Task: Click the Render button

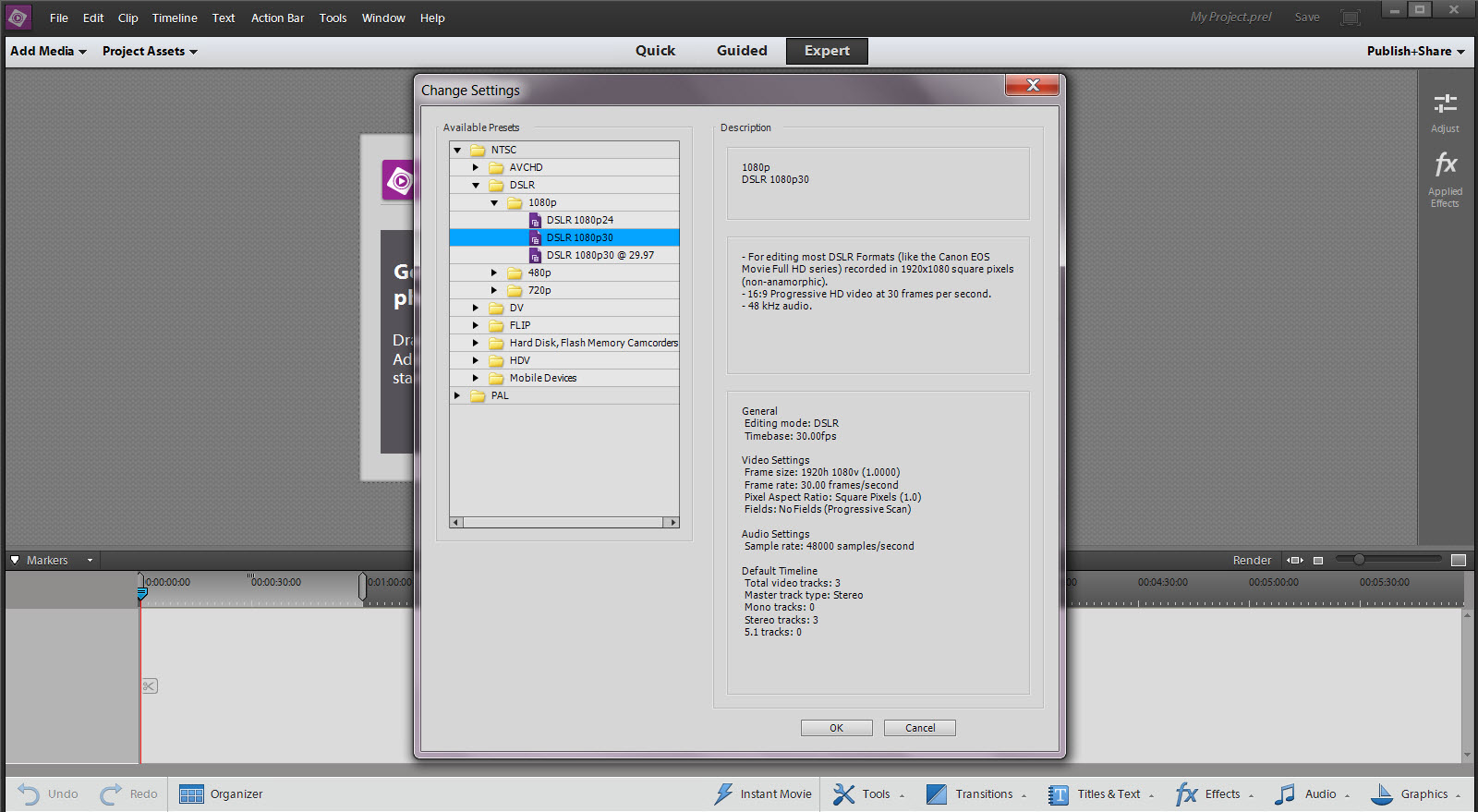Action: (1252, 560)
